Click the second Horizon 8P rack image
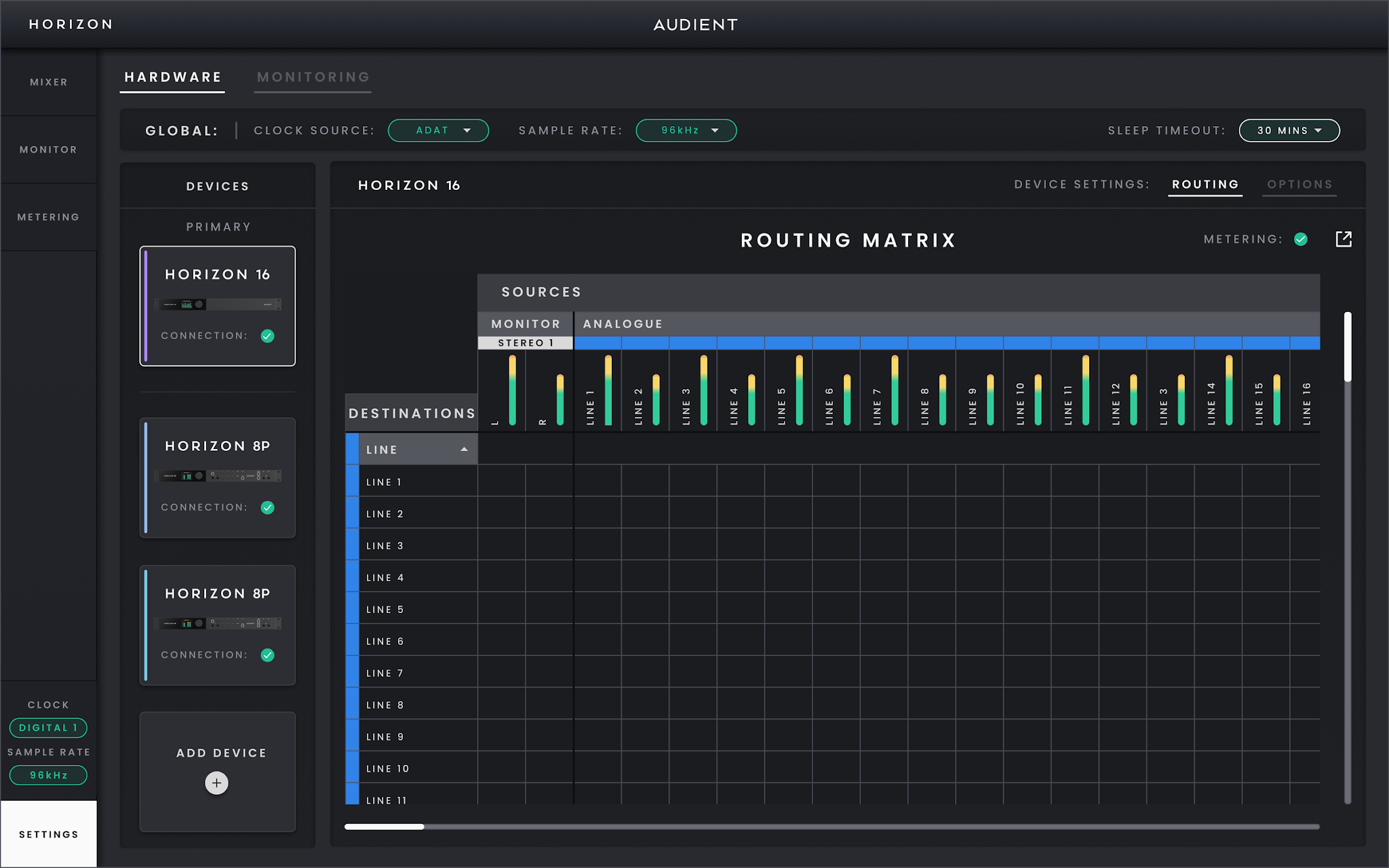This screenshot has width=1389, height=868. tap(218, 623)
